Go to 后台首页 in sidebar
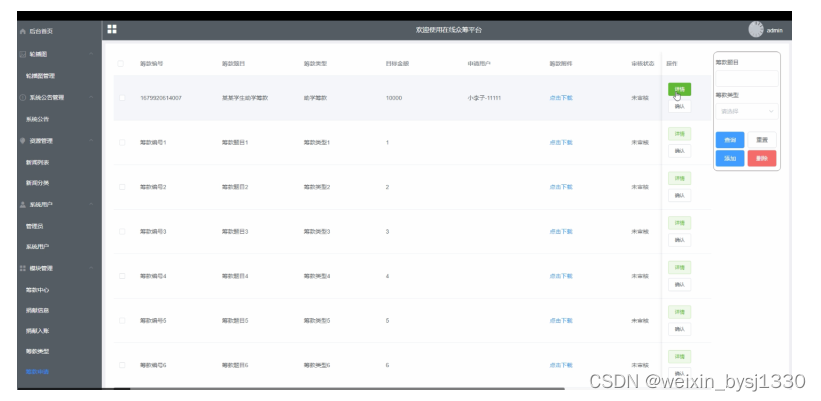The image size is (821, 401). (x=41, y=31)
